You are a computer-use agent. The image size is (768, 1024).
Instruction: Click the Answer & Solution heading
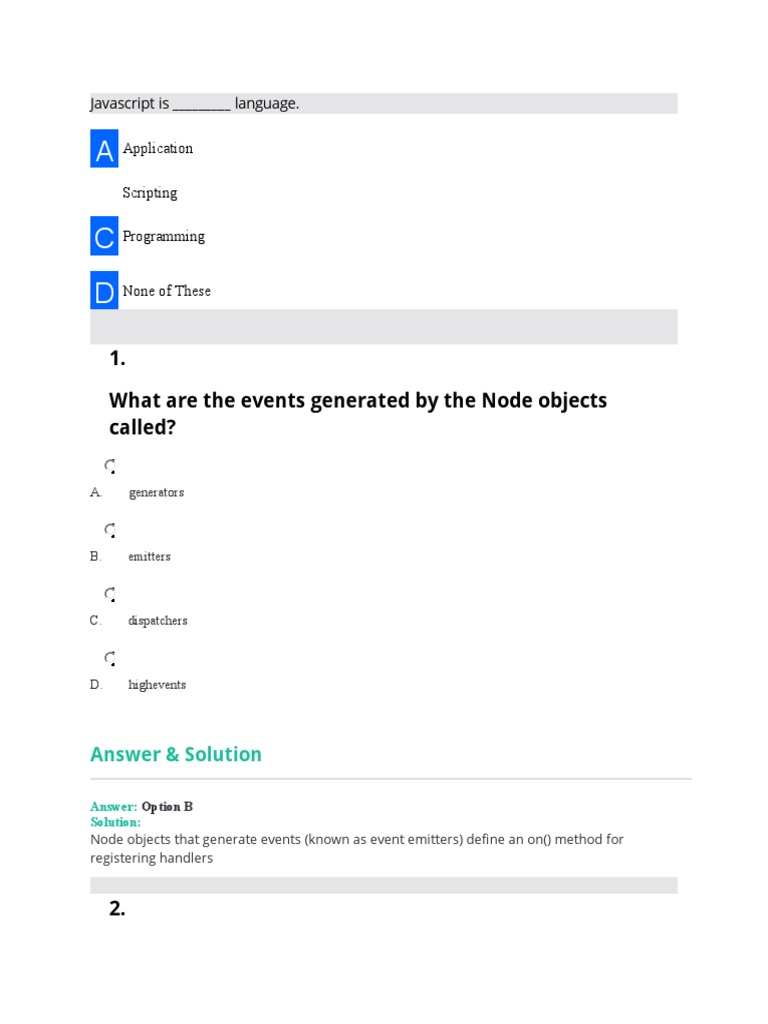tap(176, 754)
